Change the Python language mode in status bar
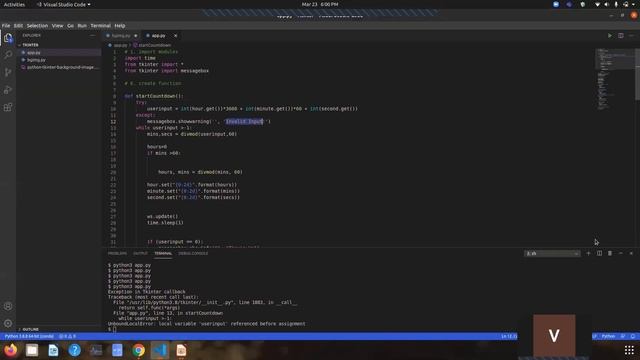Viewport: 640px width, 360px height. coord(608,336)
